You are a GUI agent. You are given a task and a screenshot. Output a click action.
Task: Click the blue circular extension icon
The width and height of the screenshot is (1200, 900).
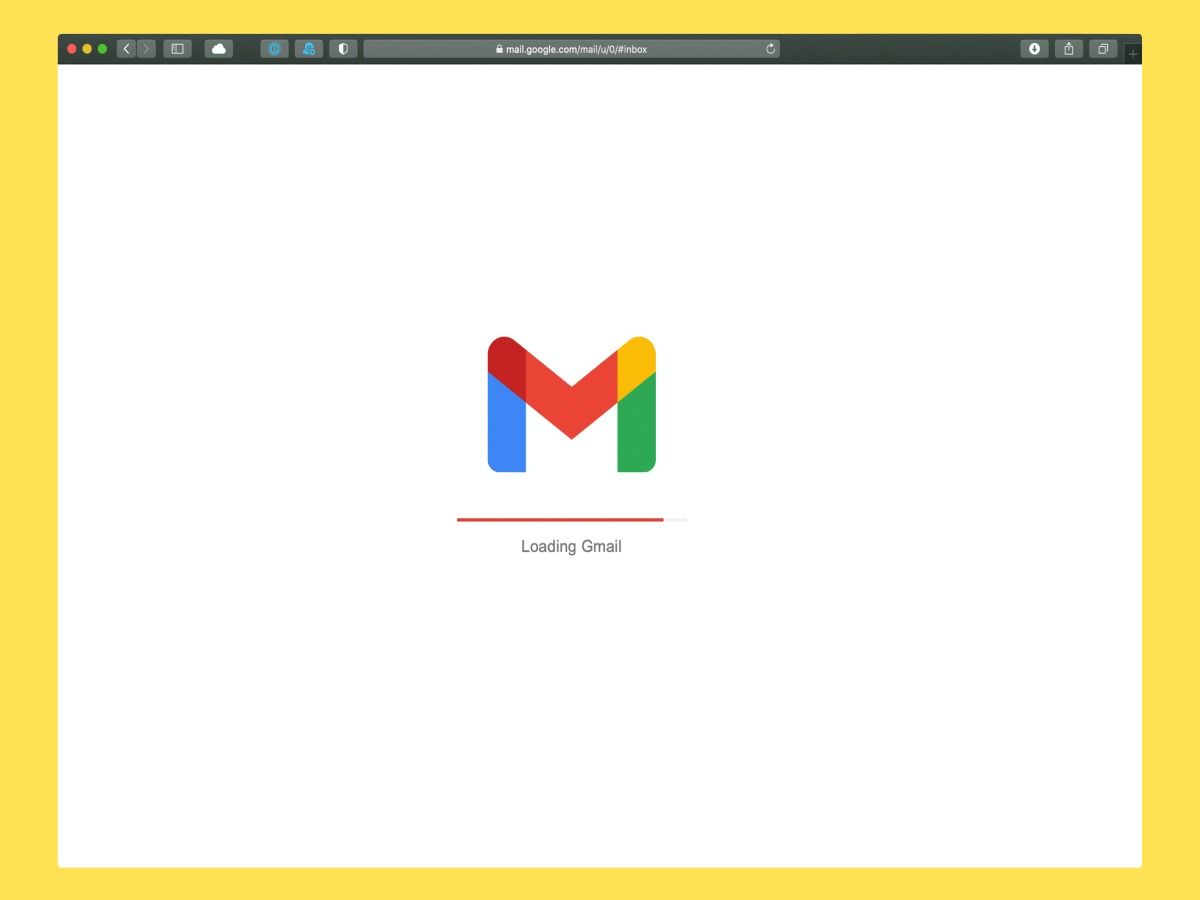tap(275, 49)
